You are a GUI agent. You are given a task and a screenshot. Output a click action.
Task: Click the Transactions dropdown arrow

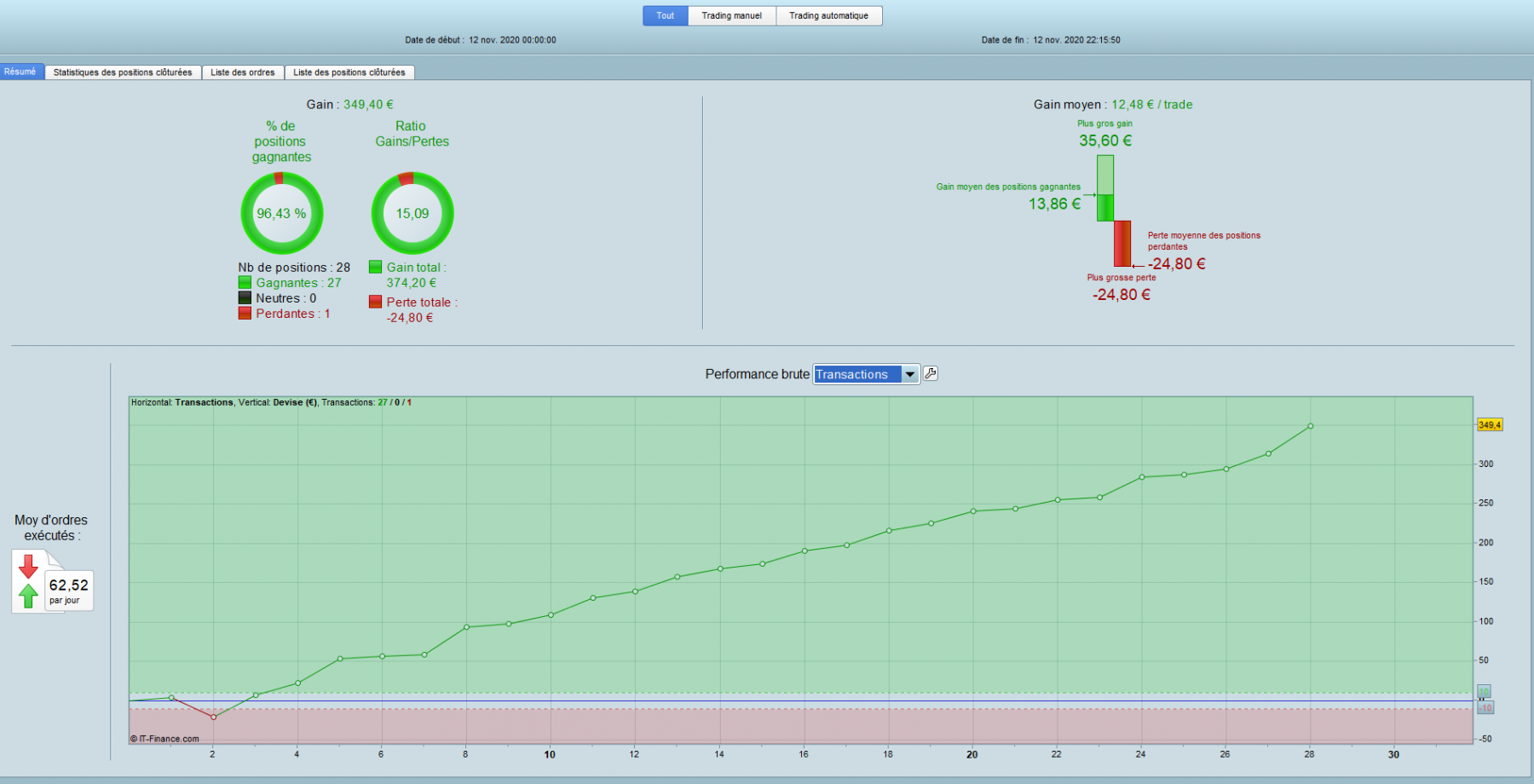pos(910,374)
